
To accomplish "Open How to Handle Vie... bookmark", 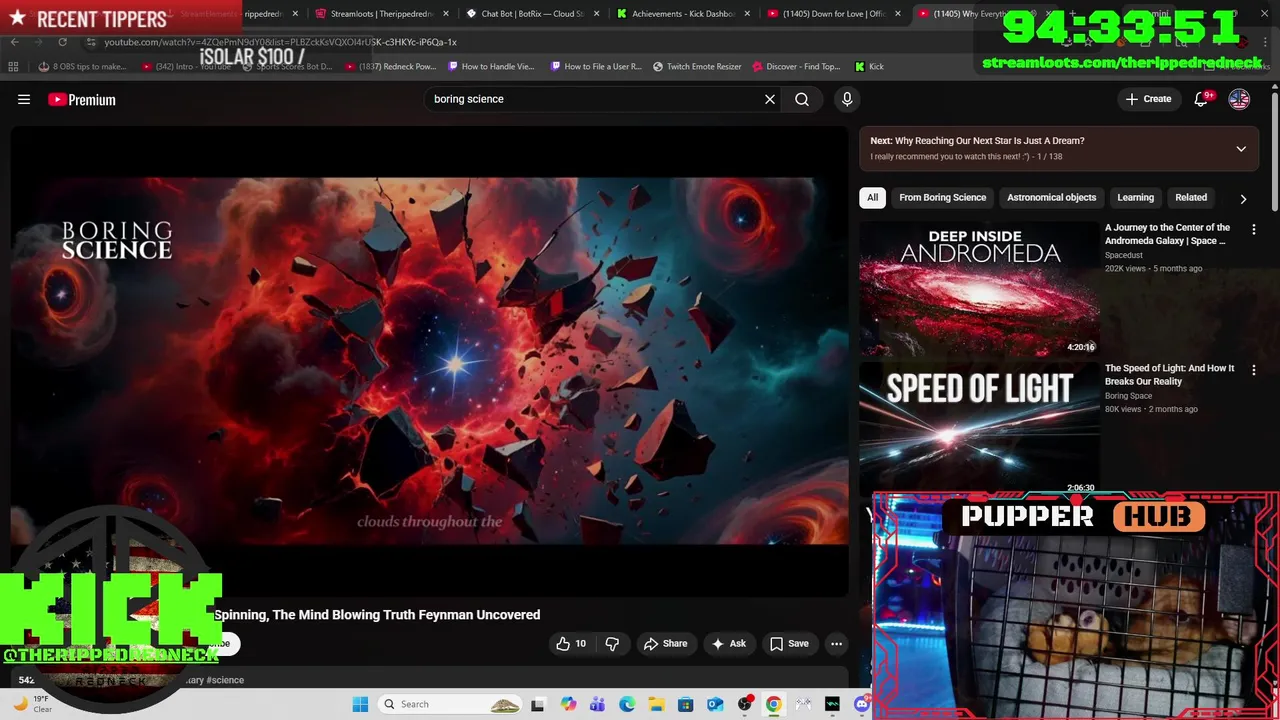I will pyautogui.click(x=491, y=66).
